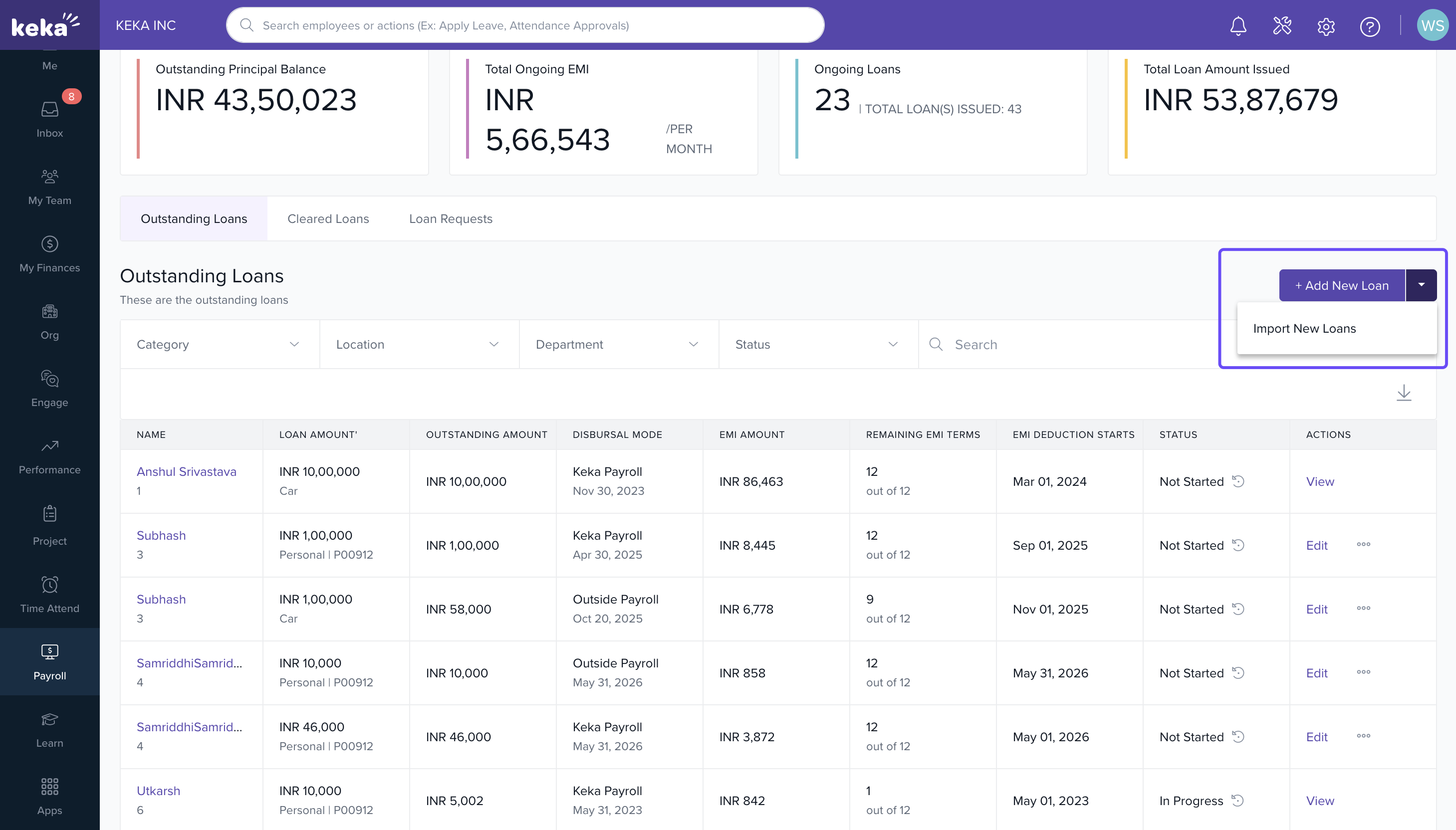Switch to the Loan Requests tab
The height and width of the screenshot is (830, 1456).
(451, 219)
